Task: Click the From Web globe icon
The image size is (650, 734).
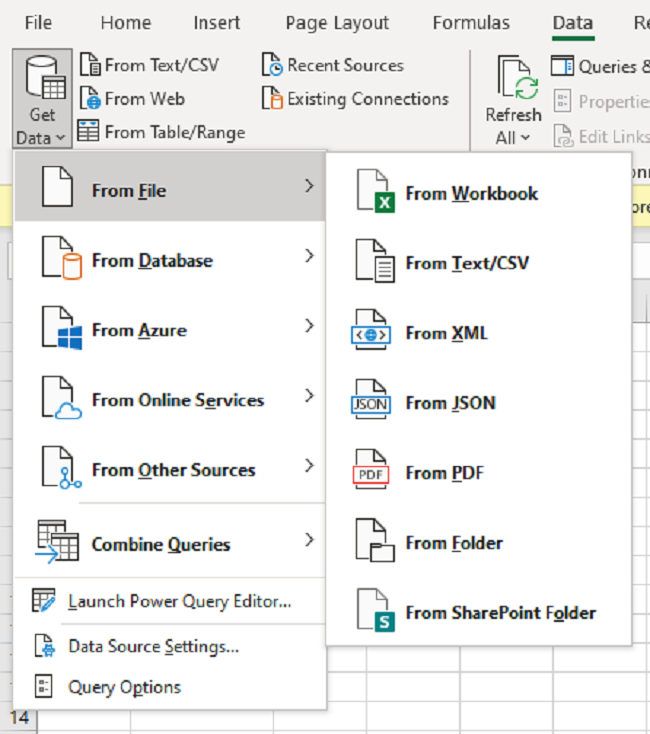Action: coord(89,99)
